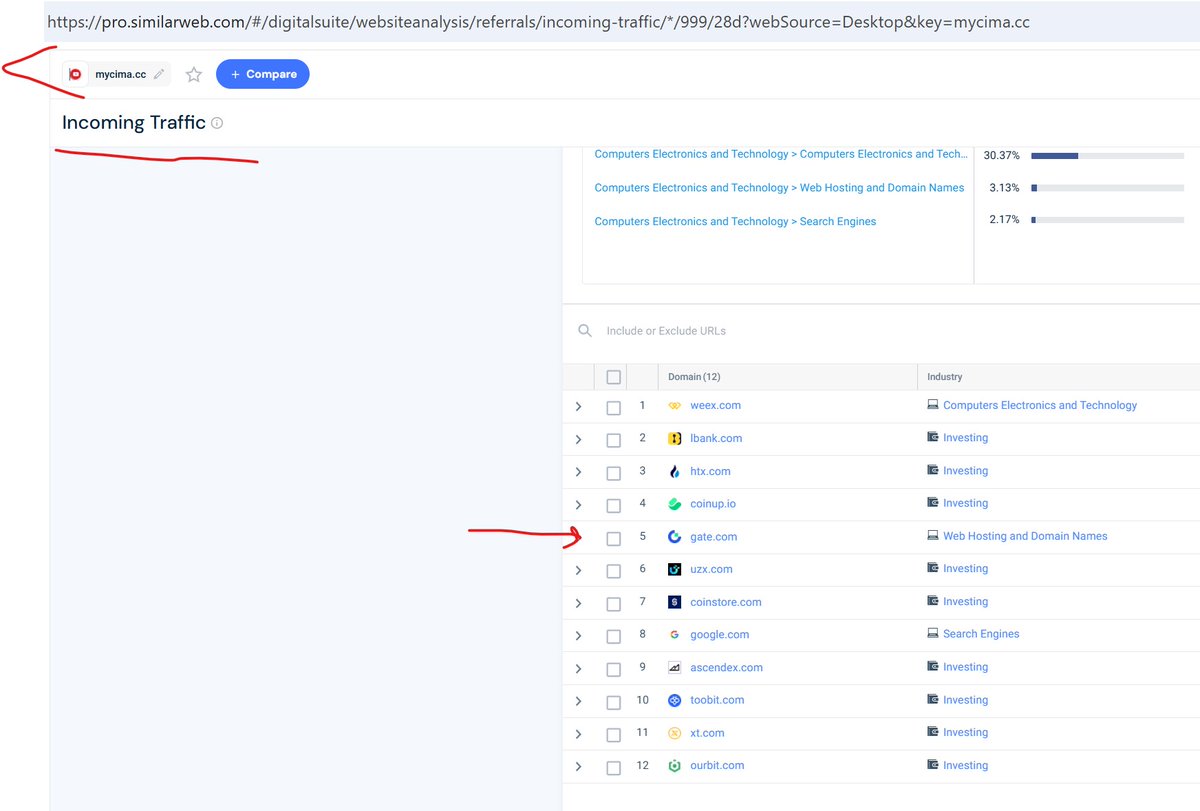Click the 30.37% category share bar
Screen dimensions: 1200x811
pos(1107,156)
